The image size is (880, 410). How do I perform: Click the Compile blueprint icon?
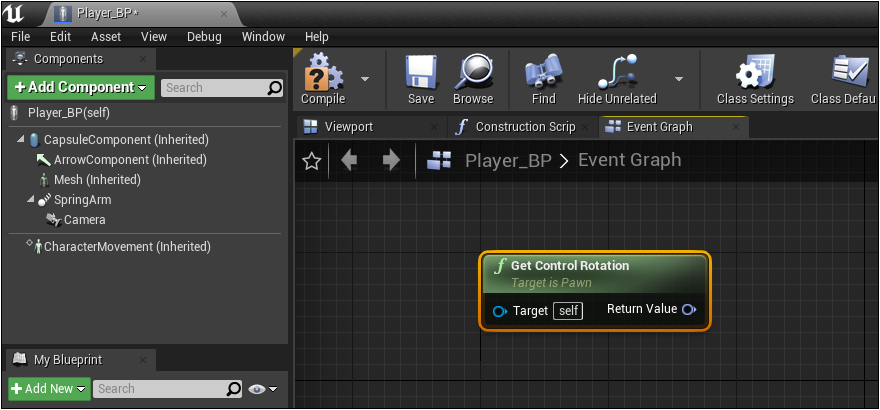point(323,80)
